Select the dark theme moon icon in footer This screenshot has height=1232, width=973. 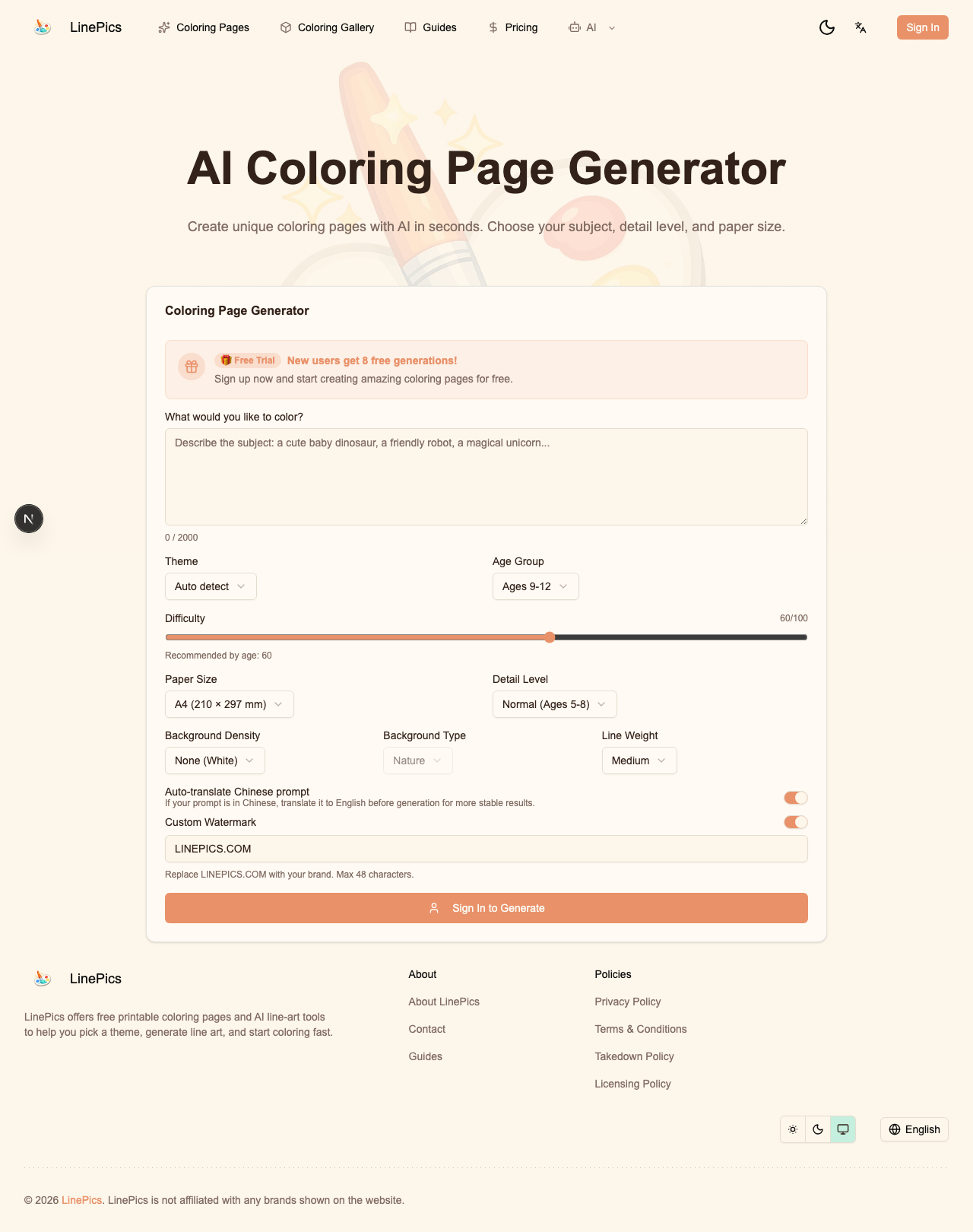(818, 1129)
